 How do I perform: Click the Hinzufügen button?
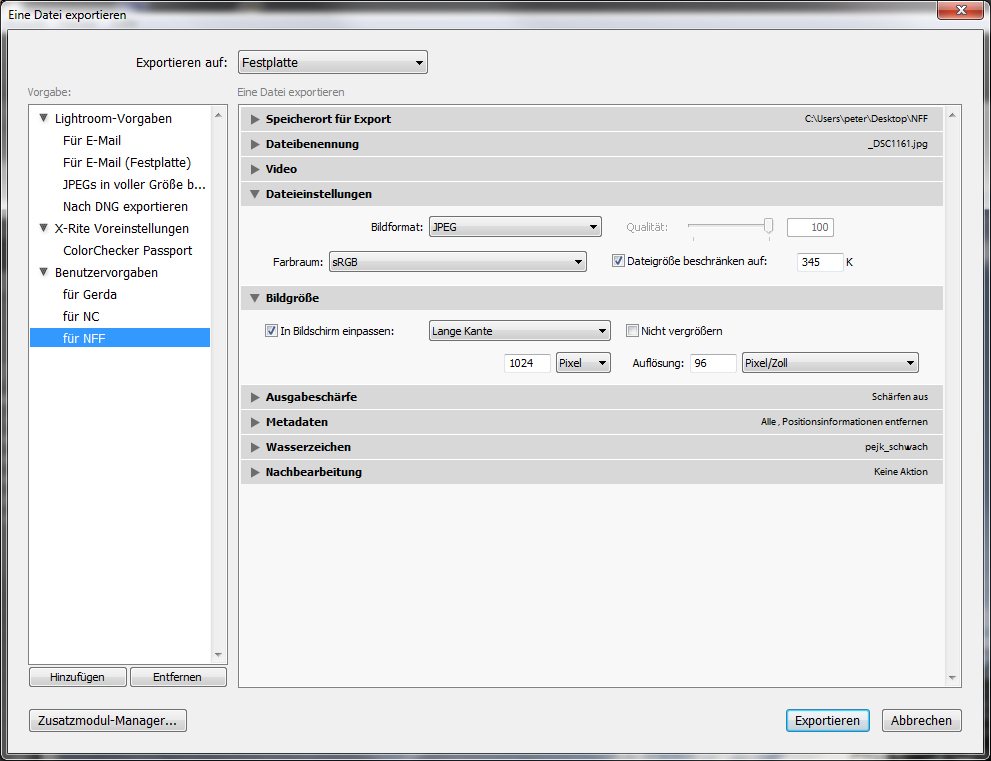click(78, 677)
